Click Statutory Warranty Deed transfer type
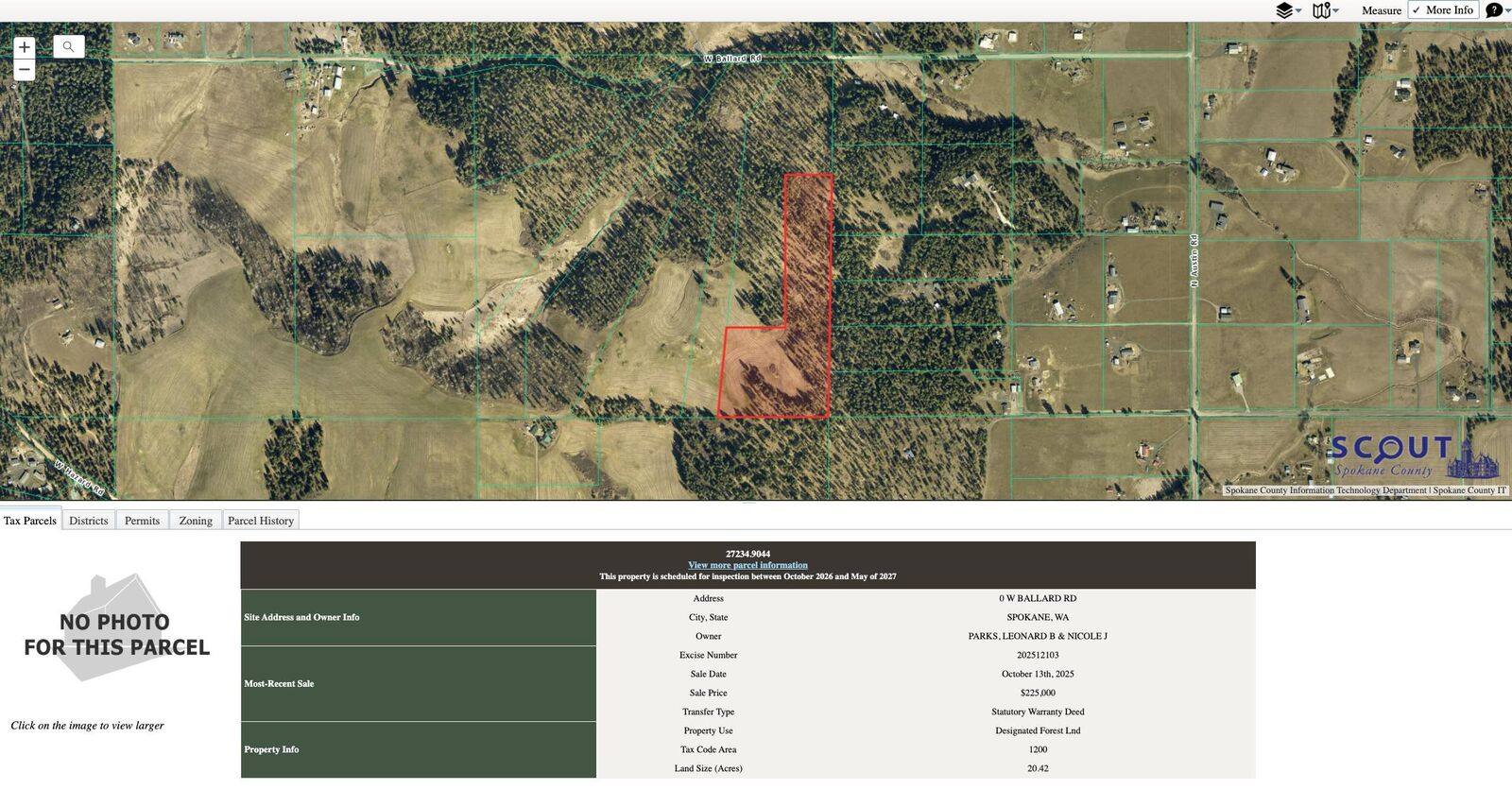 pos(1038,712)
